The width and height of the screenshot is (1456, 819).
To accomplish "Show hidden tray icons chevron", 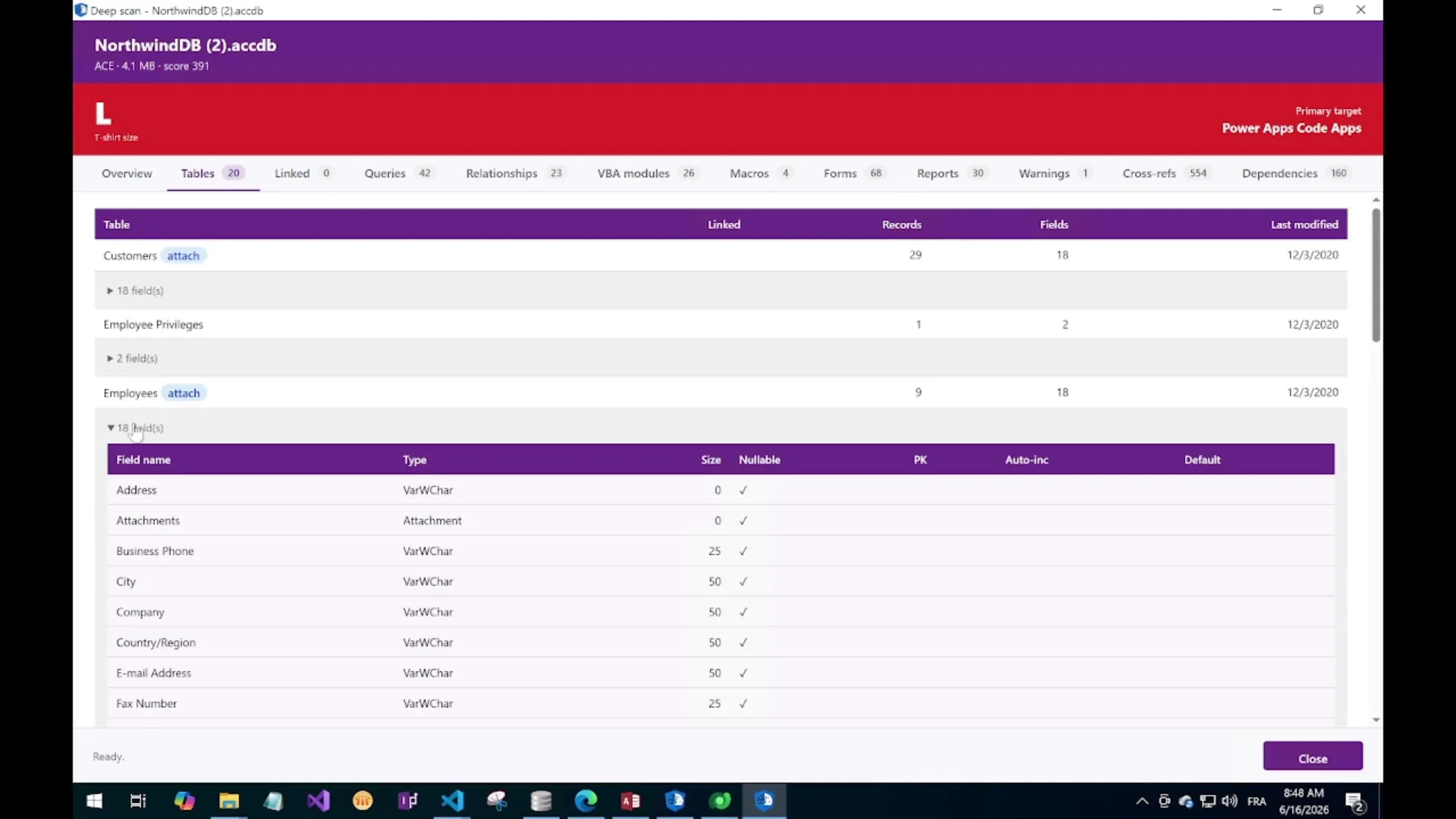I will 1141,802.
